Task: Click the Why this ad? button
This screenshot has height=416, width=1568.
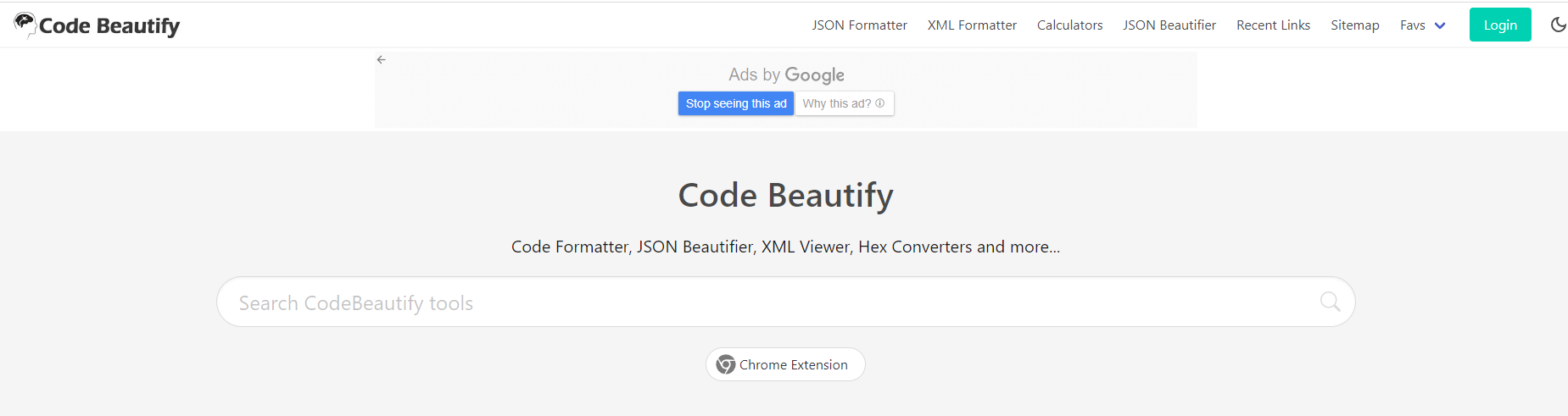Action: click(x=845, y=103)
